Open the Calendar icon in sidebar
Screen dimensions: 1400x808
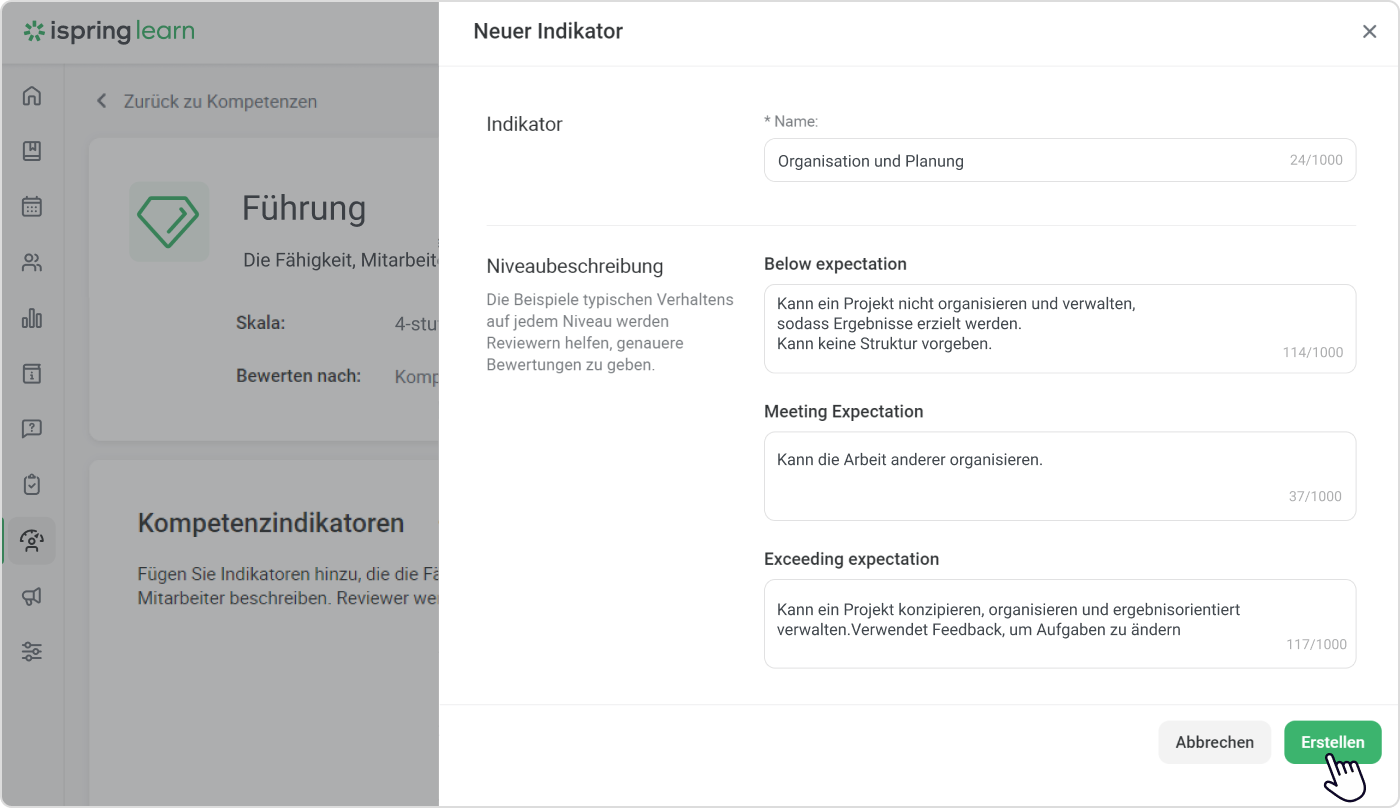(x=32, y=207)
